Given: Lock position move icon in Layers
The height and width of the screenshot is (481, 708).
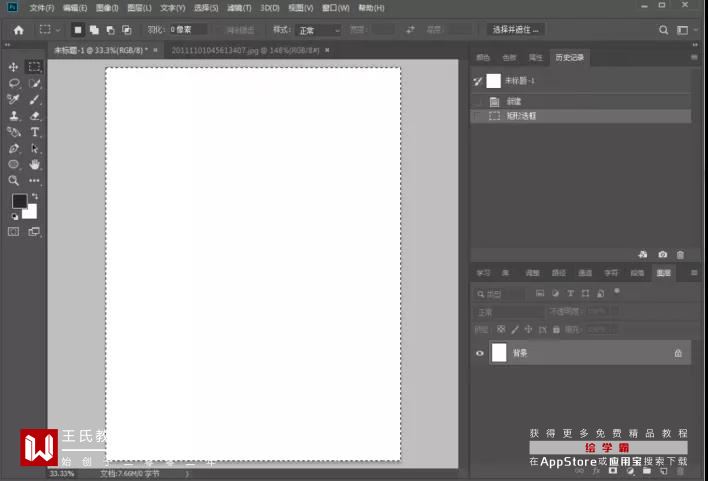Looking at the screenshot, I should (x=528, y=330).
